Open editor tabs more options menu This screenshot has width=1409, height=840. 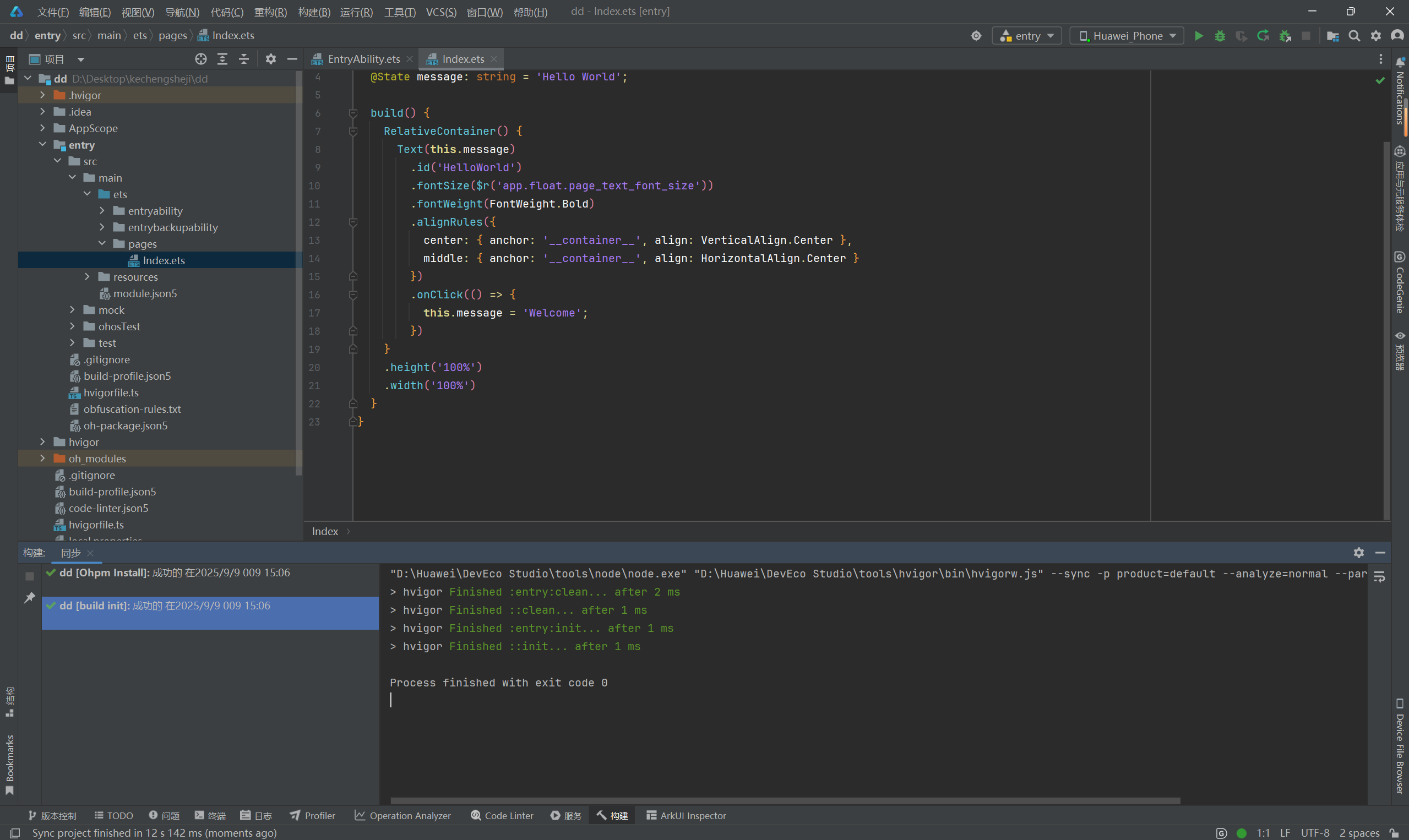(x=1381, y=59)
